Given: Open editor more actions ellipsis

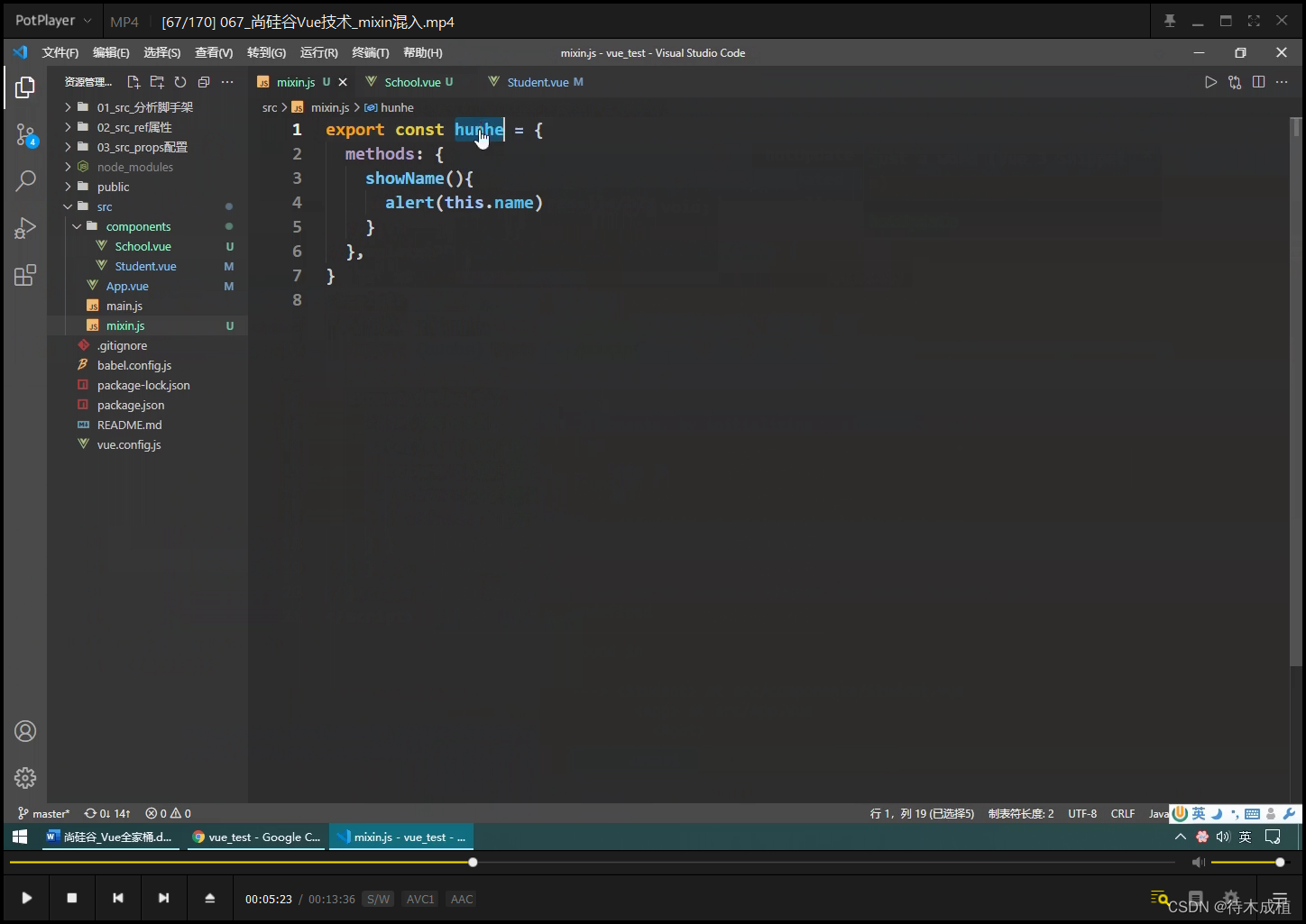Looking at the screenshot, I should click(1282, 82).
